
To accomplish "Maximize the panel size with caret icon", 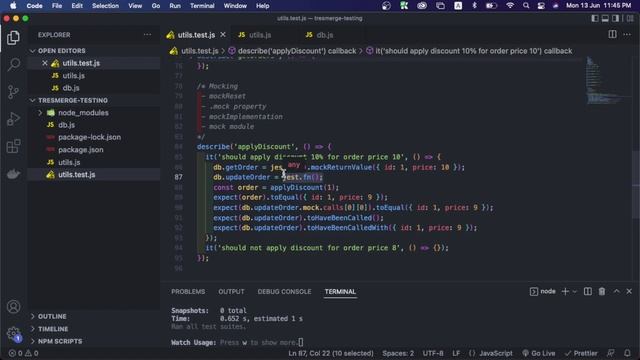I will pyautogui.click(x=616, y=291).
